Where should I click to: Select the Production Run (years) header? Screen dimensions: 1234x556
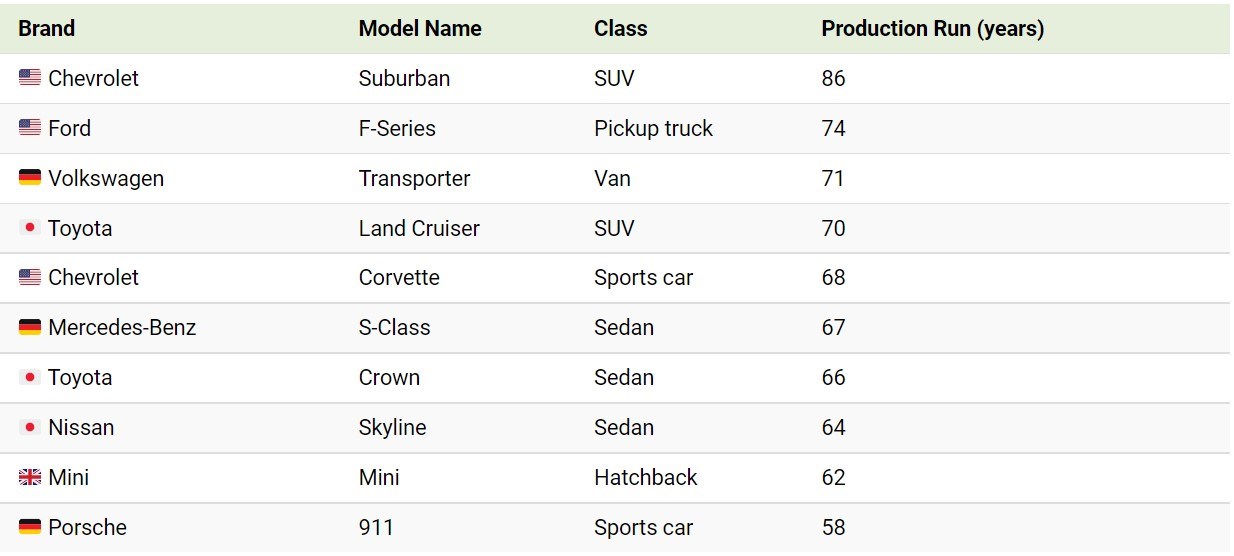pos(932,29)
